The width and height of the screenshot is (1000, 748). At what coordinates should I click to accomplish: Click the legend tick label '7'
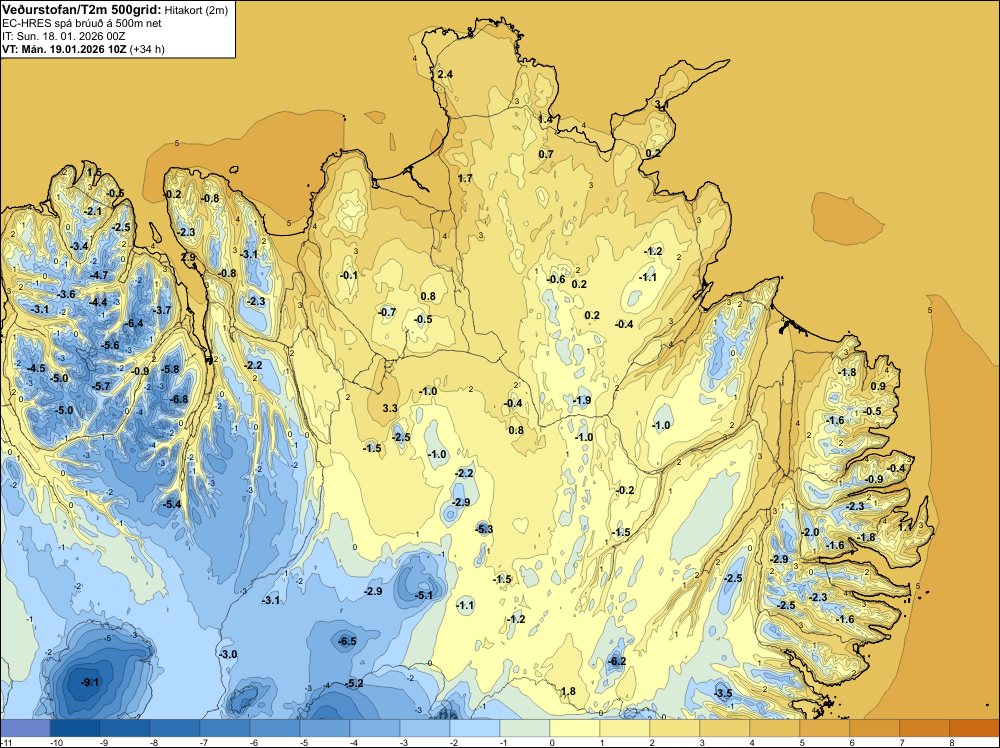(x=900, y=742)
